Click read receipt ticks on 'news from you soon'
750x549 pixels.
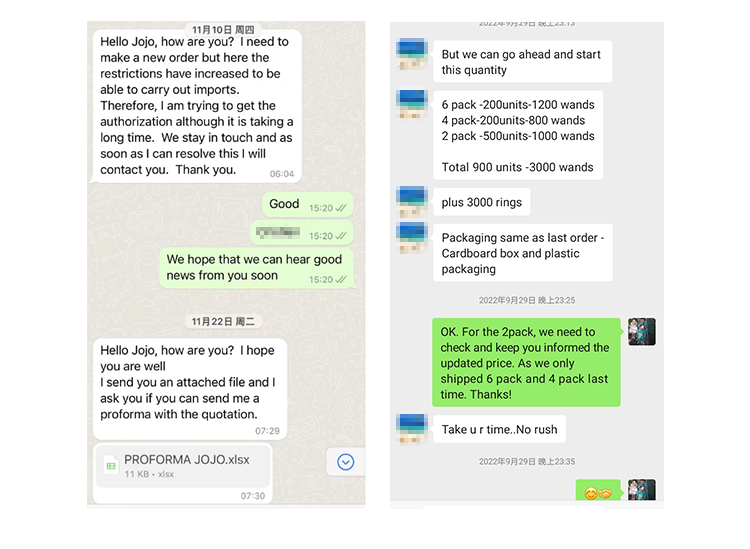(x=341, y=280)
